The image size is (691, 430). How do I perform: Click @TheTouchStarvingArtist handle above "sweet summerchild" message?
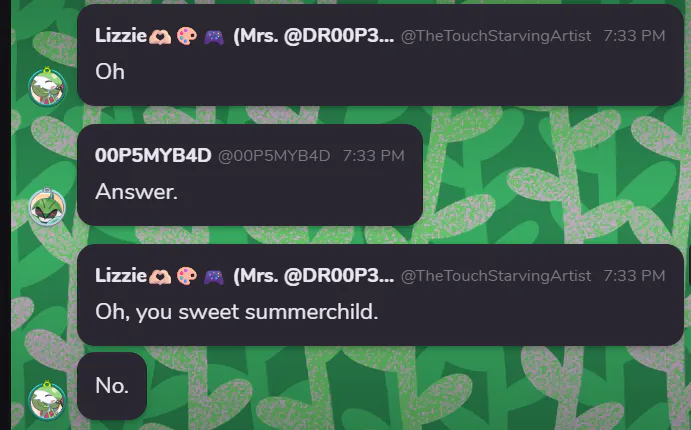(x=496, y=276)
